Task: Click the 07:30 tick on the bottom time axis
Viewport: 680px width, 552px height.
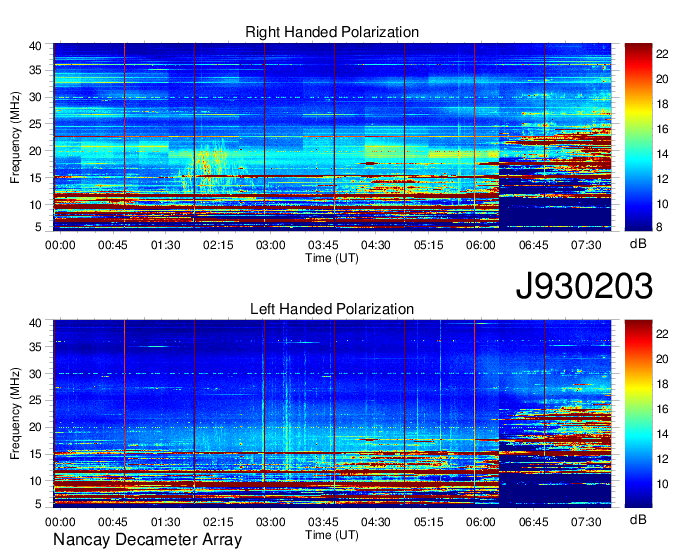Action: pos(586,522)
